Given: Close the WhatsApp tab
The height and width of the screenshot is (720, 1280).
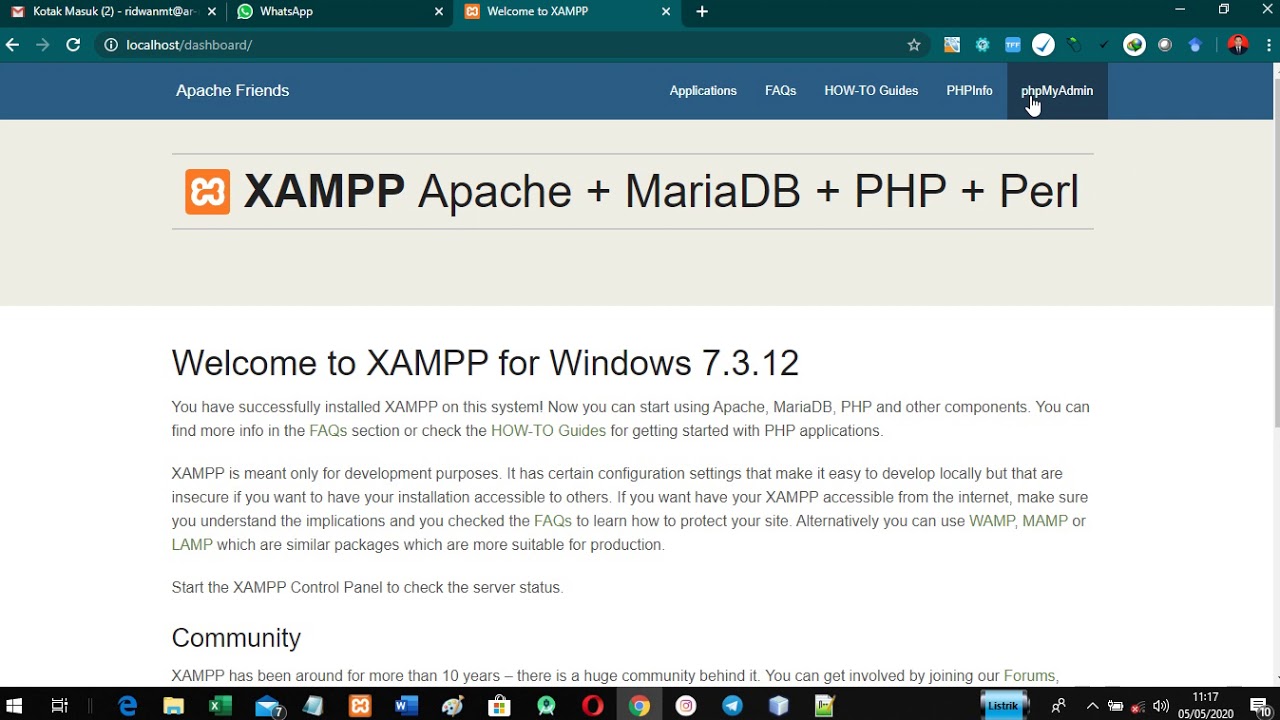Looking at the screenshot, I should click(438, 12).
